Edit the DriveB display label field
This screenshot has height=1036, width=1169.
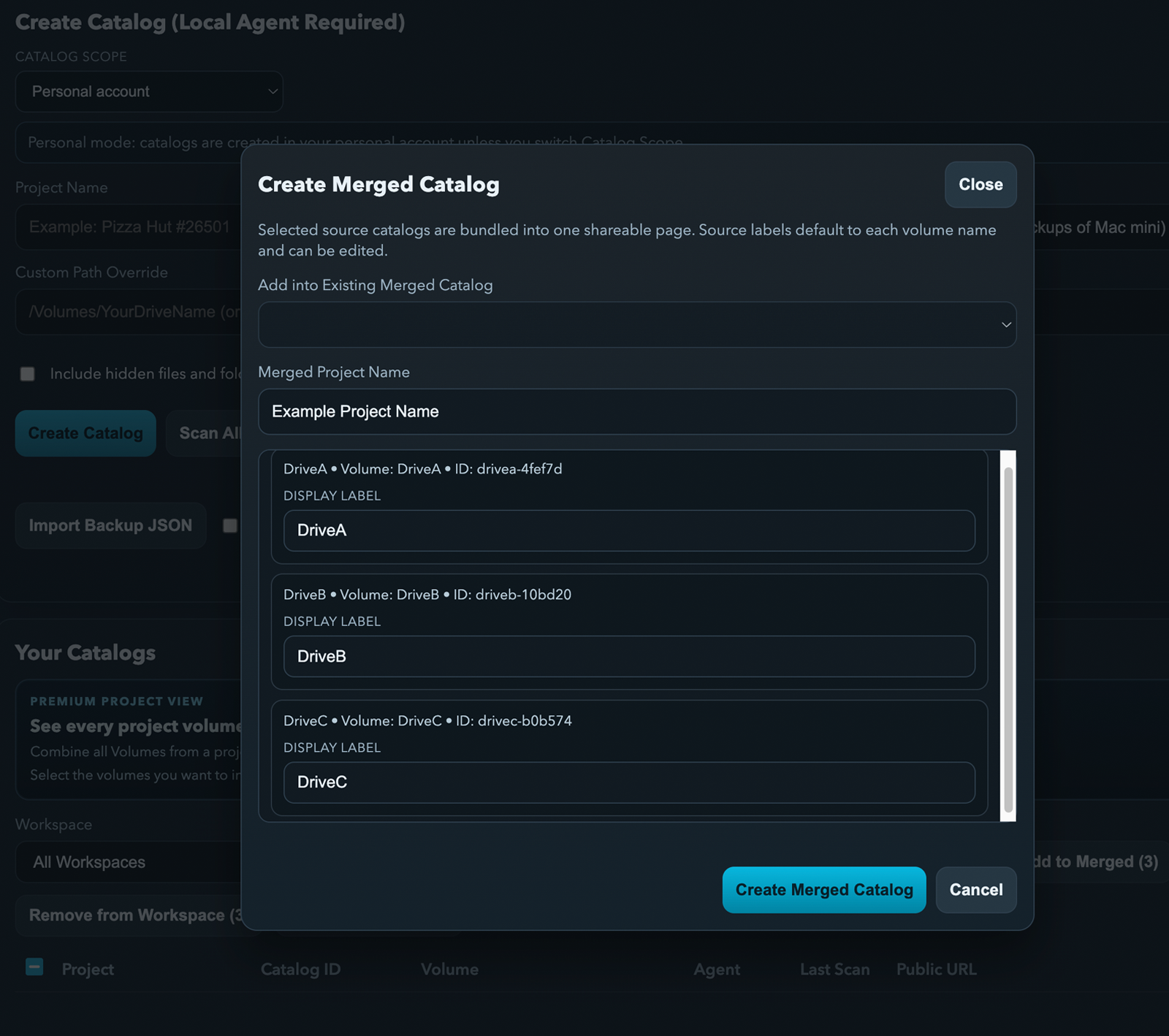[x=628, y=656]
